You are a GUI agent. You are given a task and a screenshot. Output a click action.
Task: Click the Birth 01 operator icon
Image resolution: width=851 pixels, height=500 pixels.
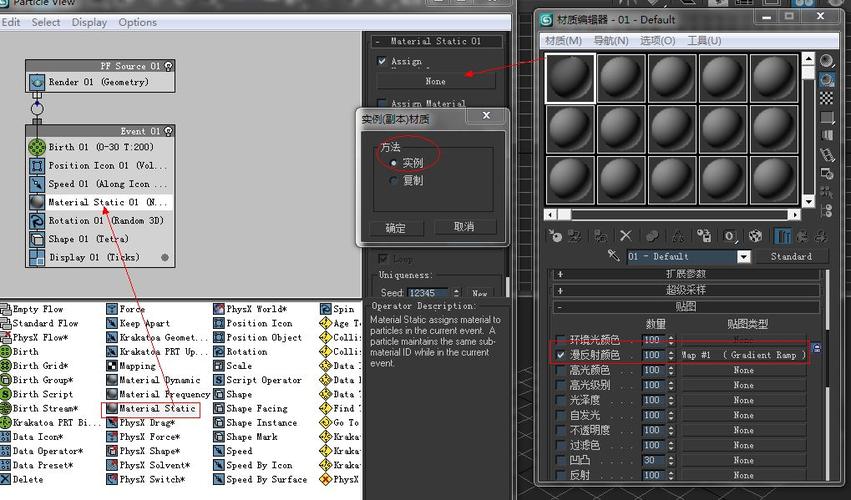point(37,147)
